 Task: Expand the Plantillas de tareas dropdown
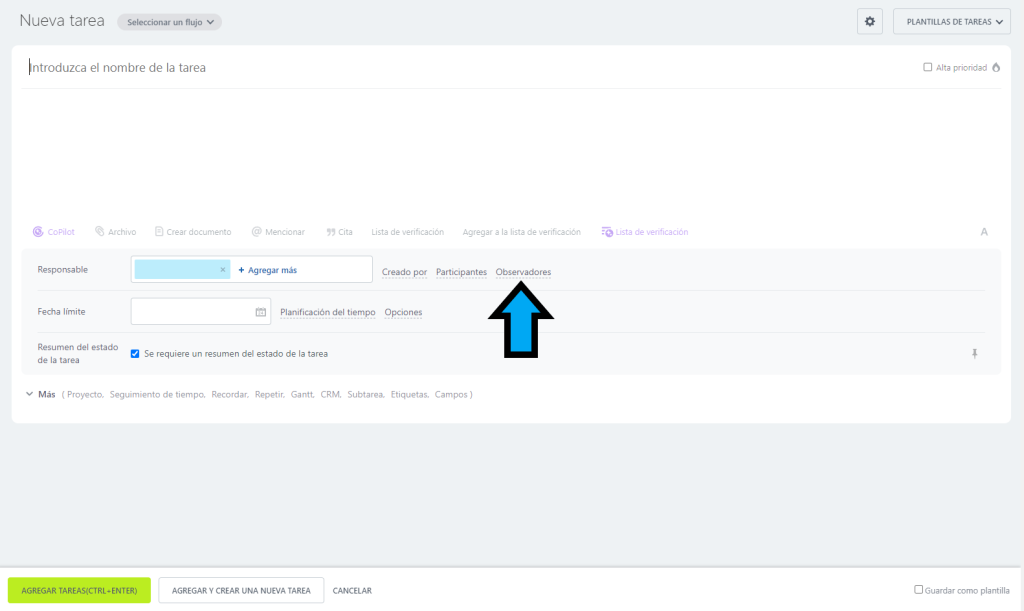951,21
